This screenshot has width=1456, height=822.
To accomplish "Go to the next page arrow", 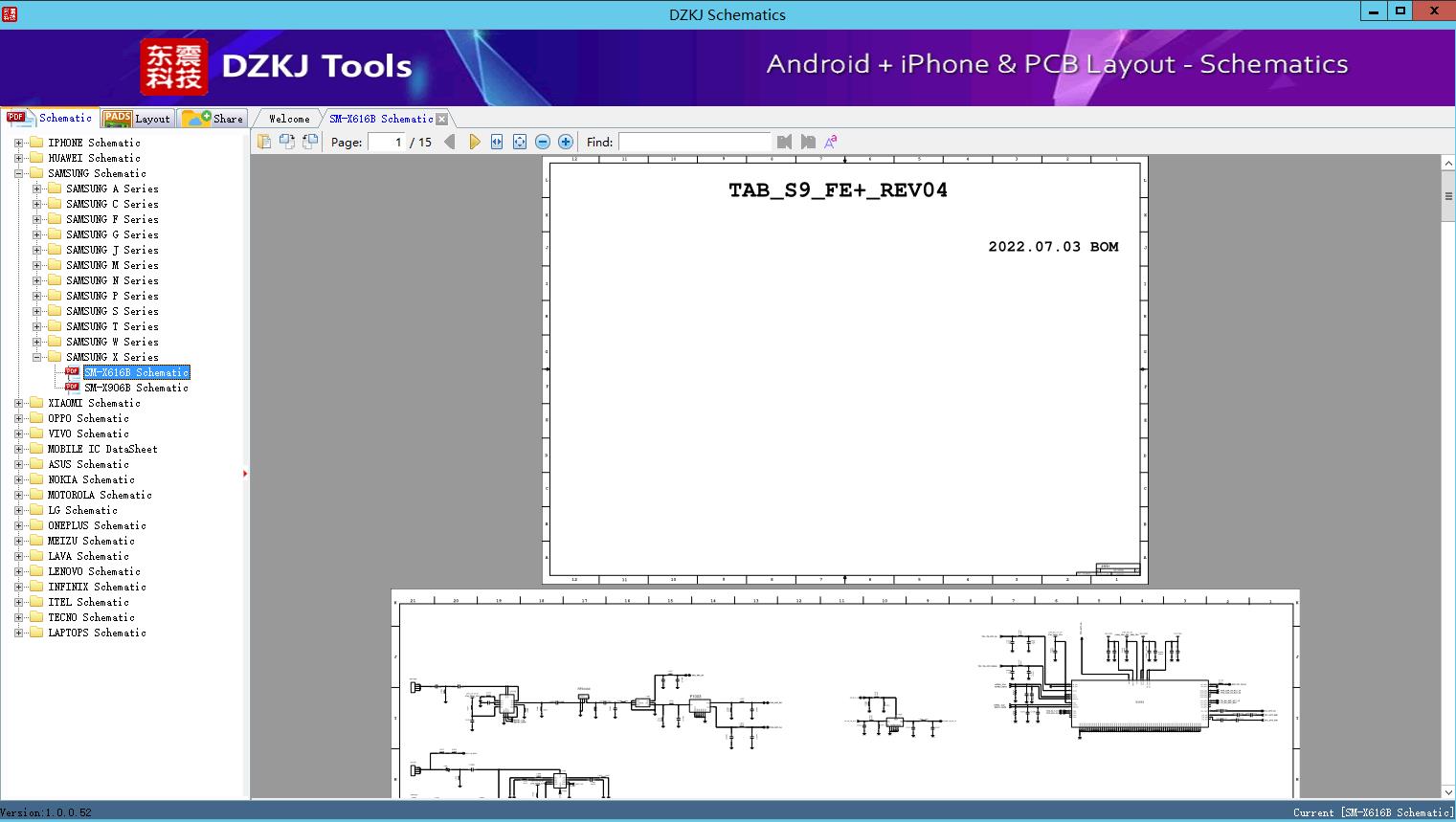I will point(474,142).
